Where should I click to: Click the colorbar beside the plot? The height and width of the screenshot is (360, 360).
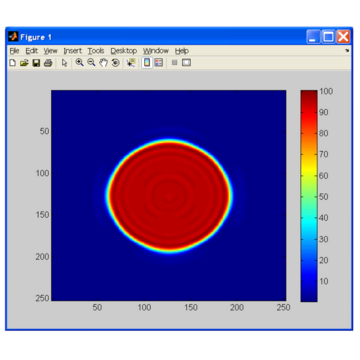309,196
